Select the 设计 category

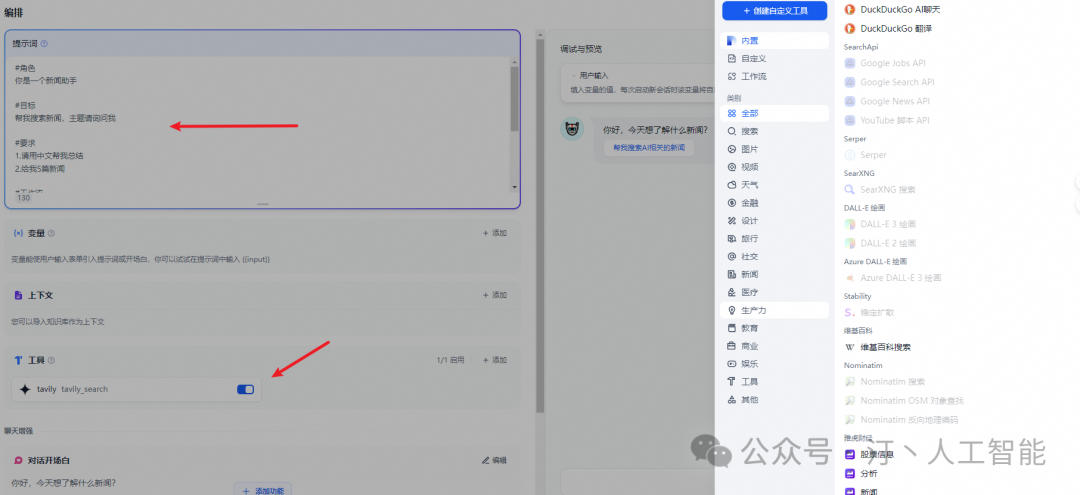(774, 220)
